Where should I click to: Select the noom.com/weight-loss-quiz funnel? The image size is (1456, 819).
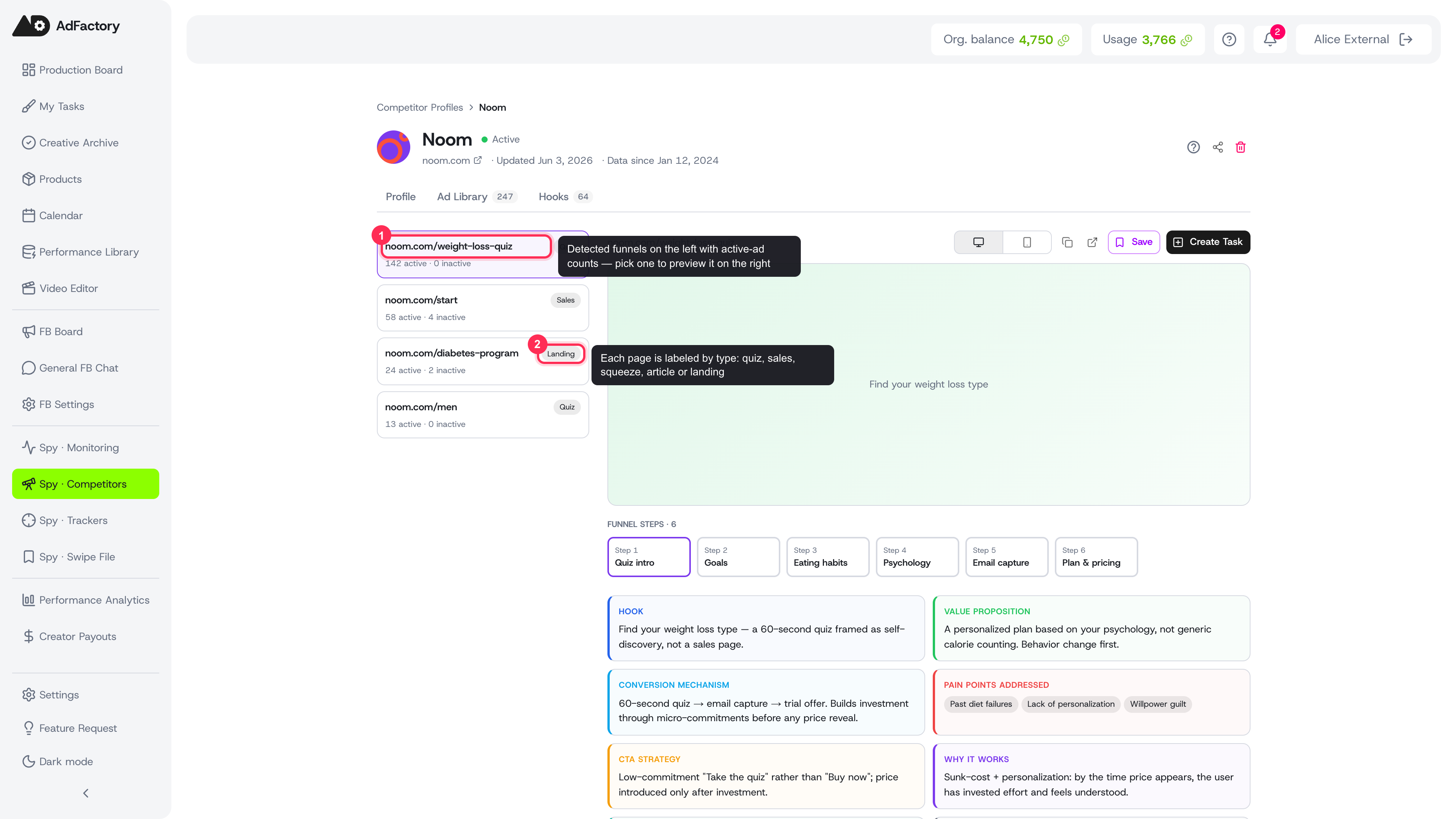[483, 254]
